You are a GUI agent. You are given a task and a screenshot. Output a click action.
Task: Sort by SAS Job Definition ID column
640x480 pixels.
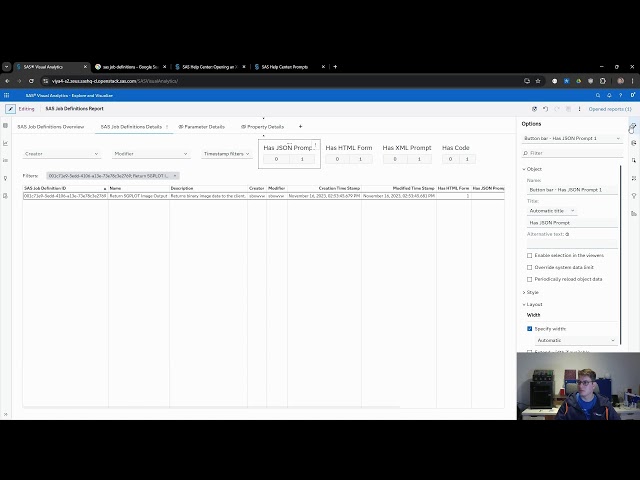[65, 188]
